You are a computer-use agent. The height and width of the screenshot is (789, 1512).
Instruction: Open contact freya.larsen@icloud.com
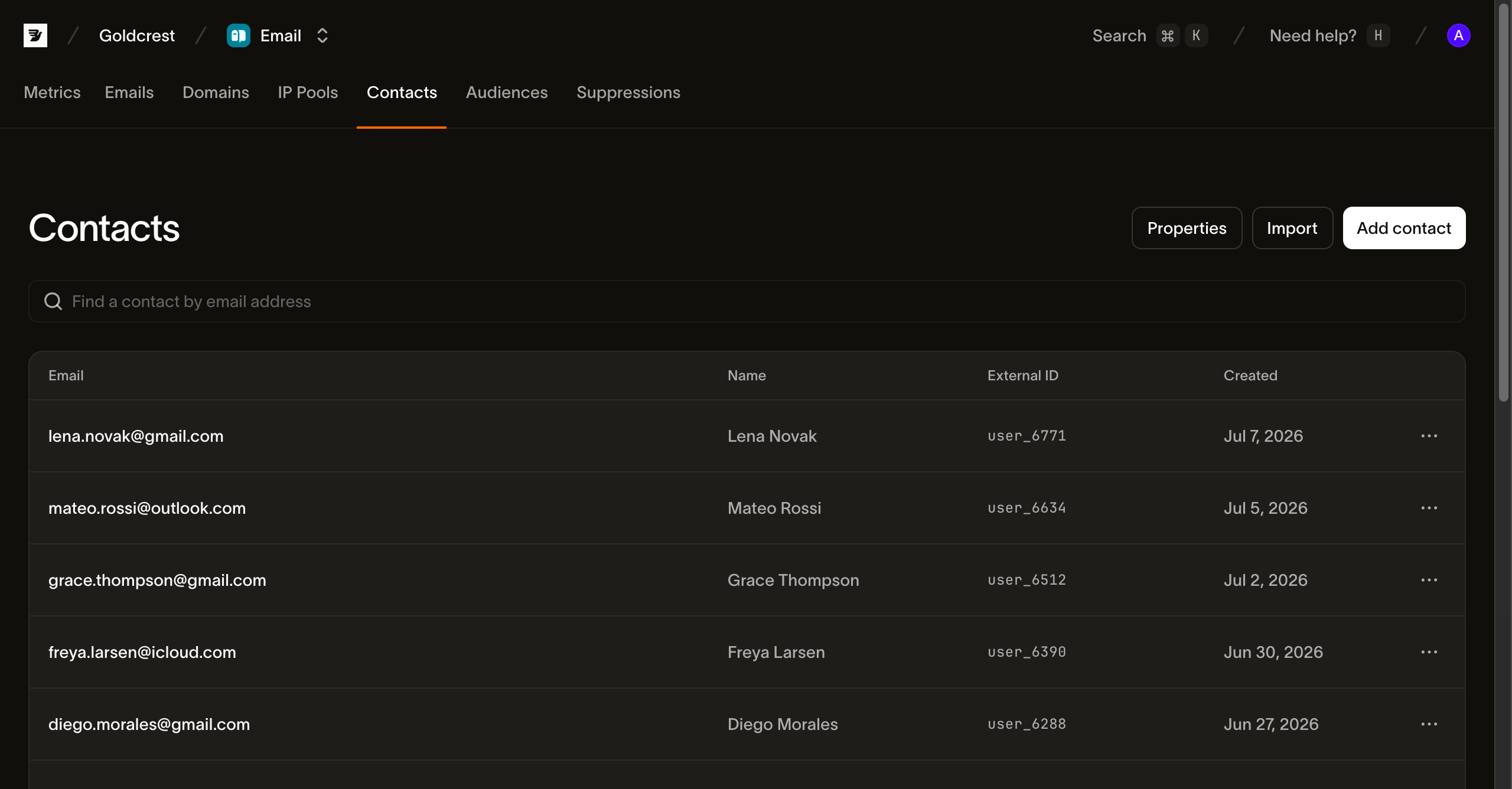tap(142, 652)
